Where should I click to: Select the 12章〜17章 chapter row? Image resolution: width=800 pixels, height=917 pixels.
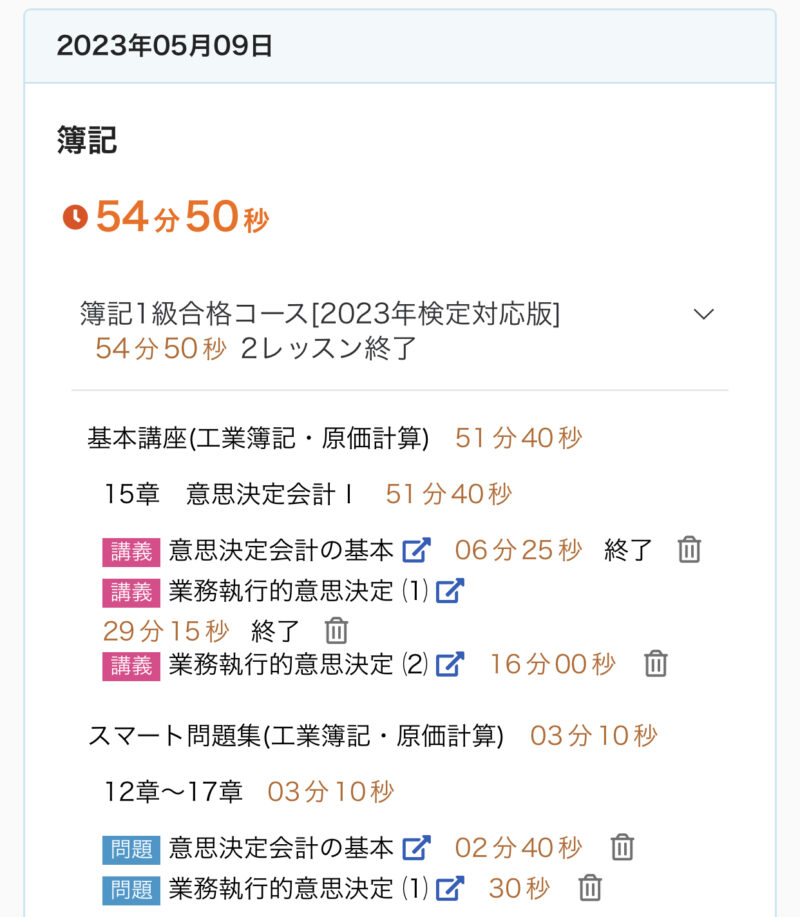coord(174,793)
